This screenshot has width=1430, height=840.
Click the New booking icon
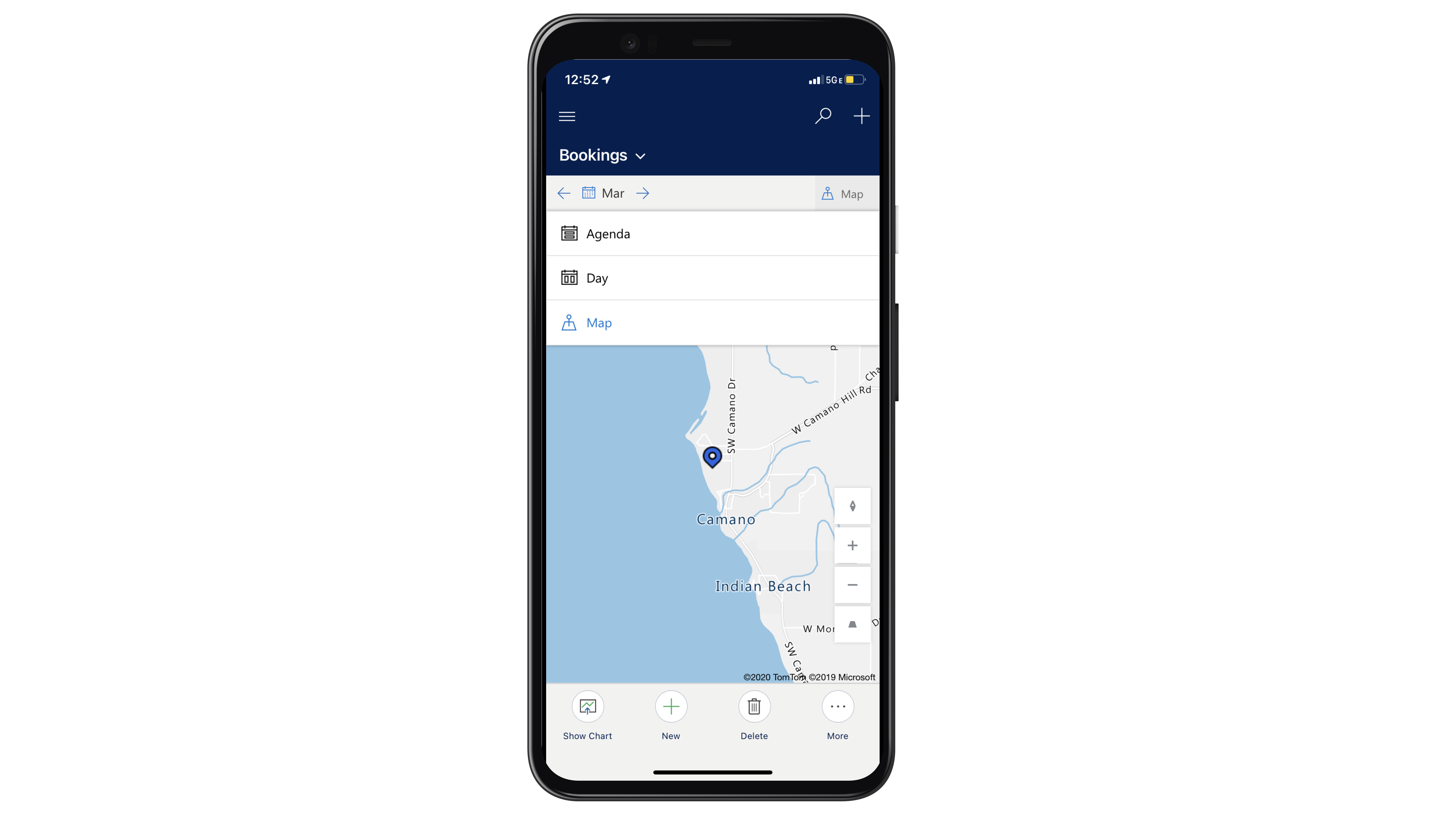click(x=670, y=707)
